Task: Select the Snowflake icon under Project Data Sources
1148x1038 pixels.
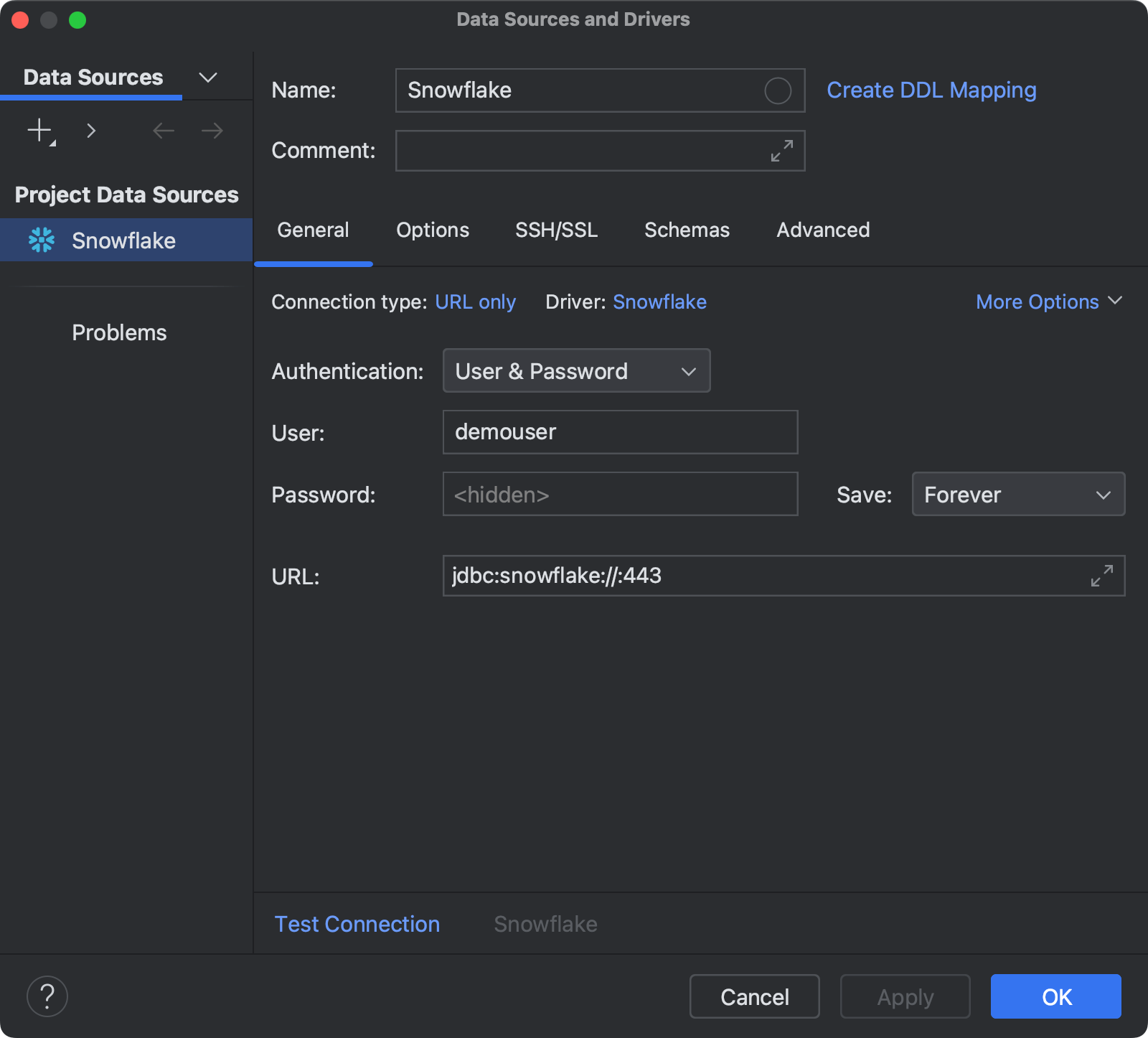Action: (42, 240)
